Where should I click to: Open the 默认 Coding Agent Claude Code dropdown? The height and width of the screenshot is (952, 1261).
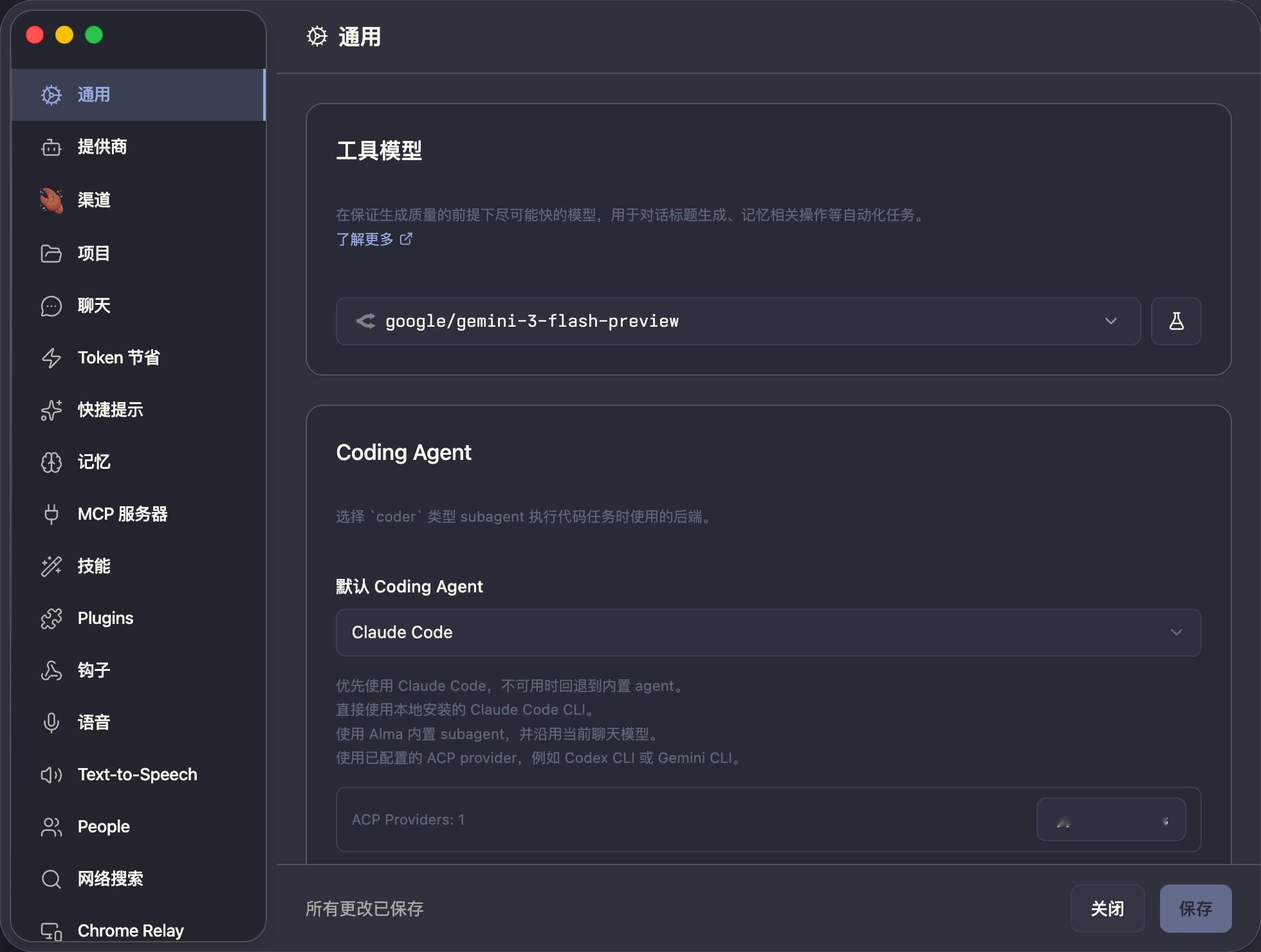click(x=768, y=632)
